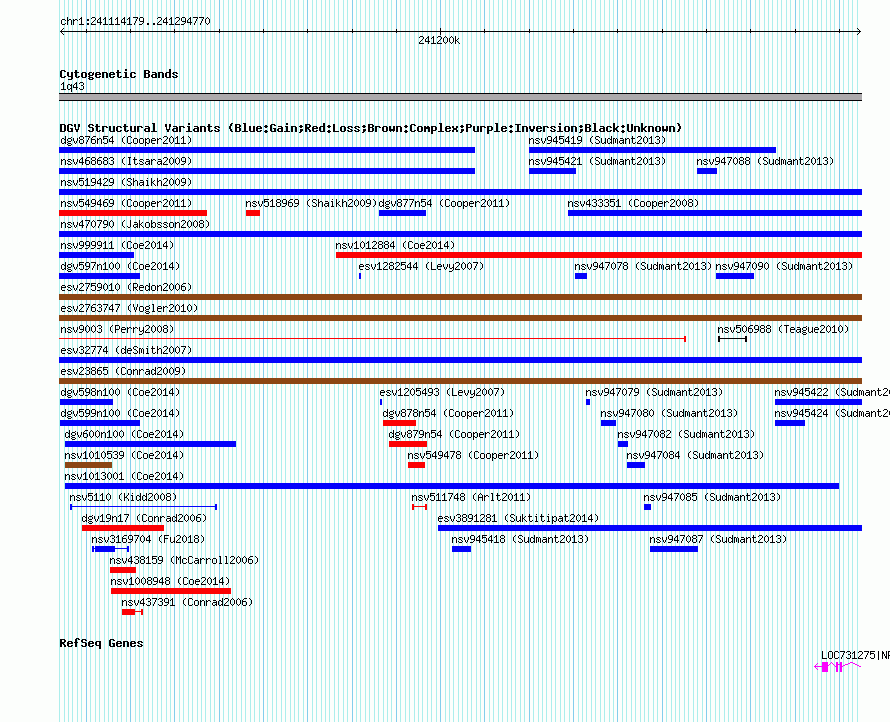
Task: Select the Cytogenetic Bands track title
Action: pos(119,74)
